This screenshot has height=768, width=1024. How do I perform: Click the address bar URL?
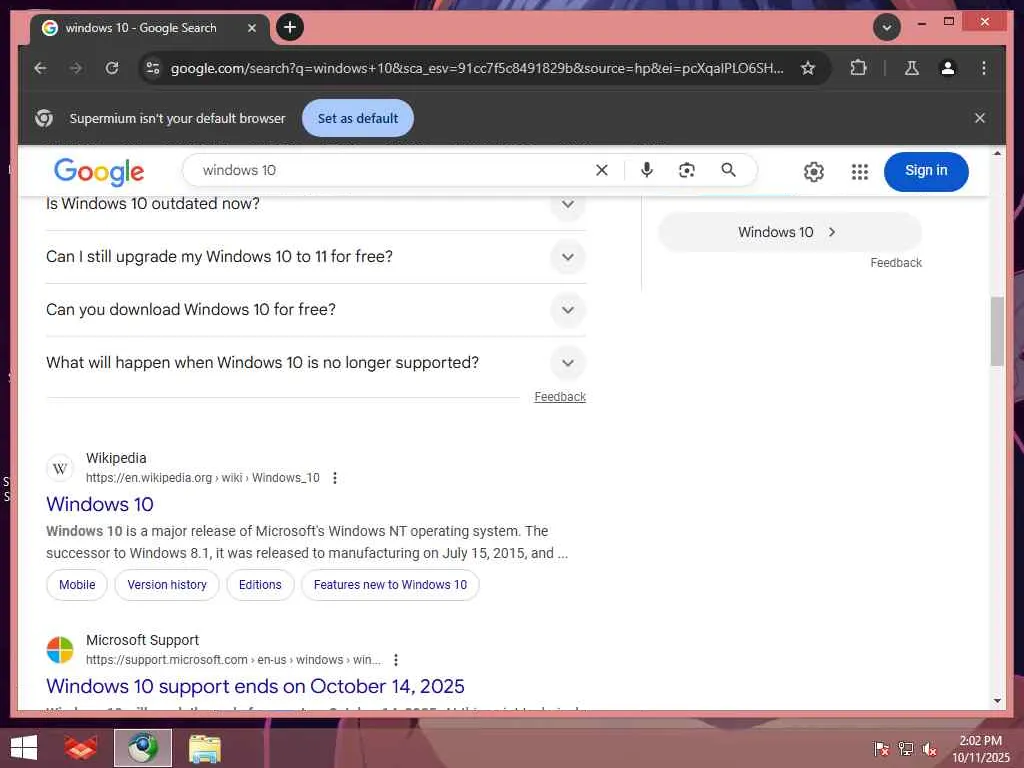tap(477, 68)
